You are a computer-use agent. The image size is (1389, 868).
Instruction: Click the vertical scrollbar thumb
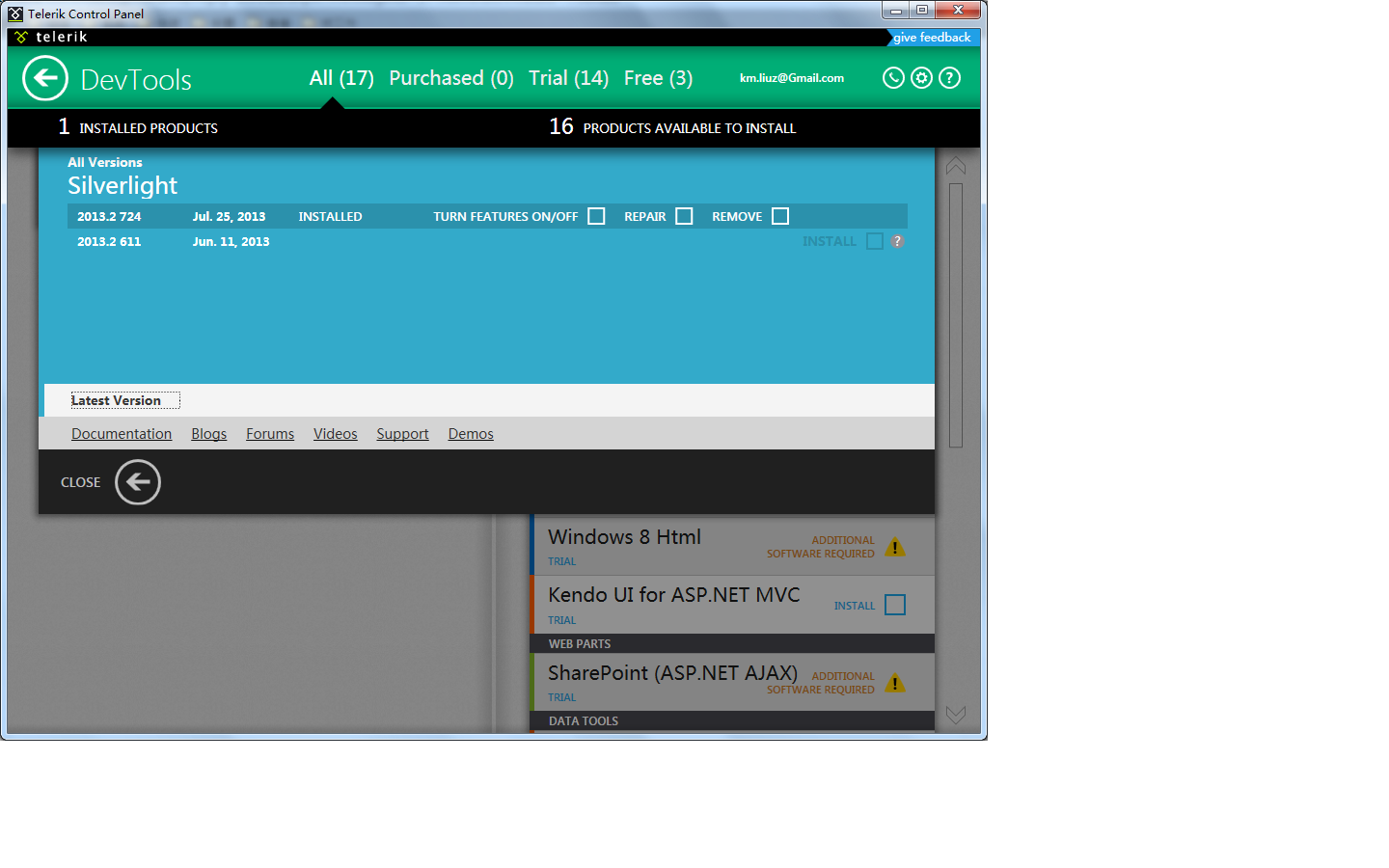point(956,315)
